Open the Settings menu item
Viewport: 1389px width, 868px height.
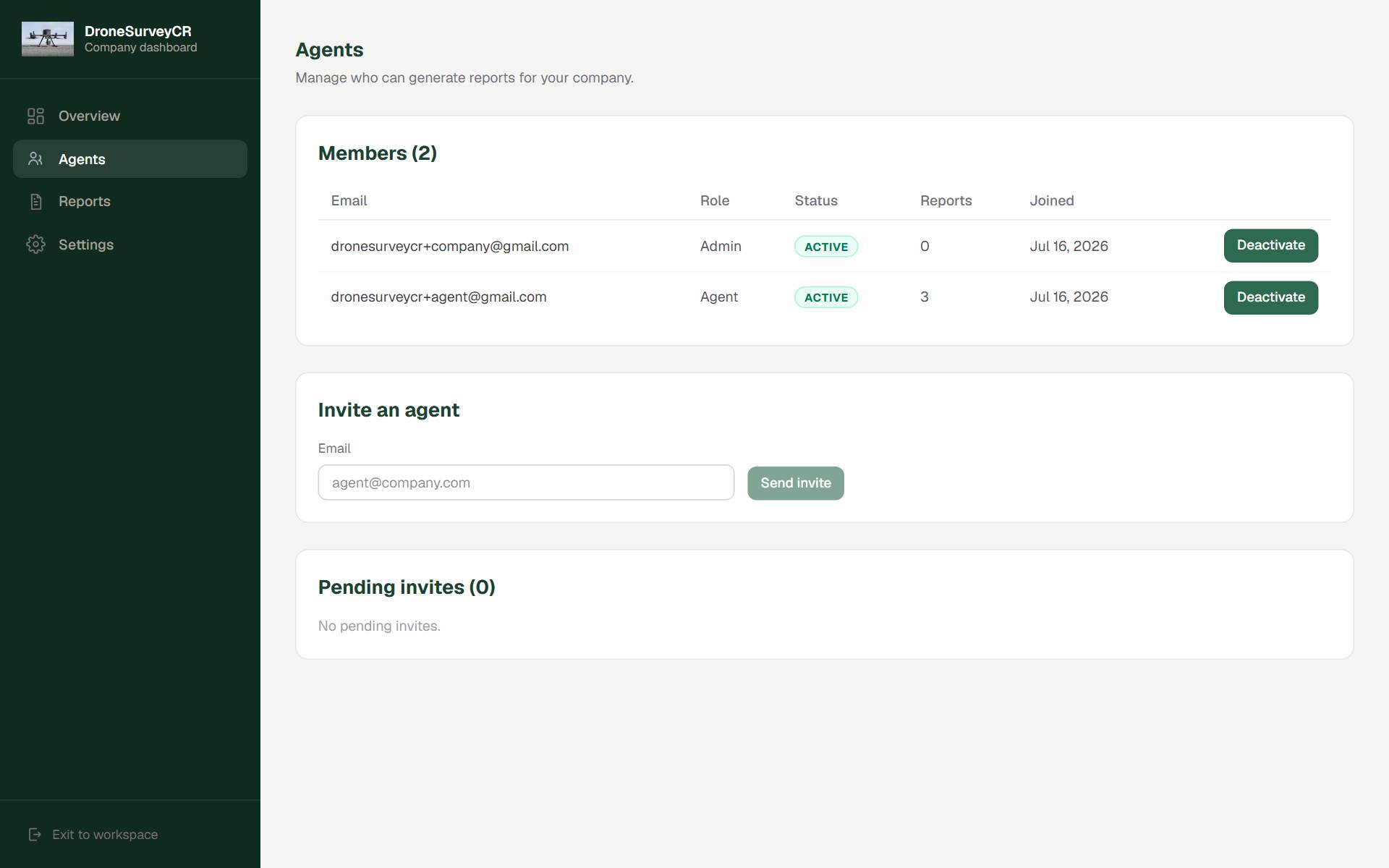coord(130,244)
